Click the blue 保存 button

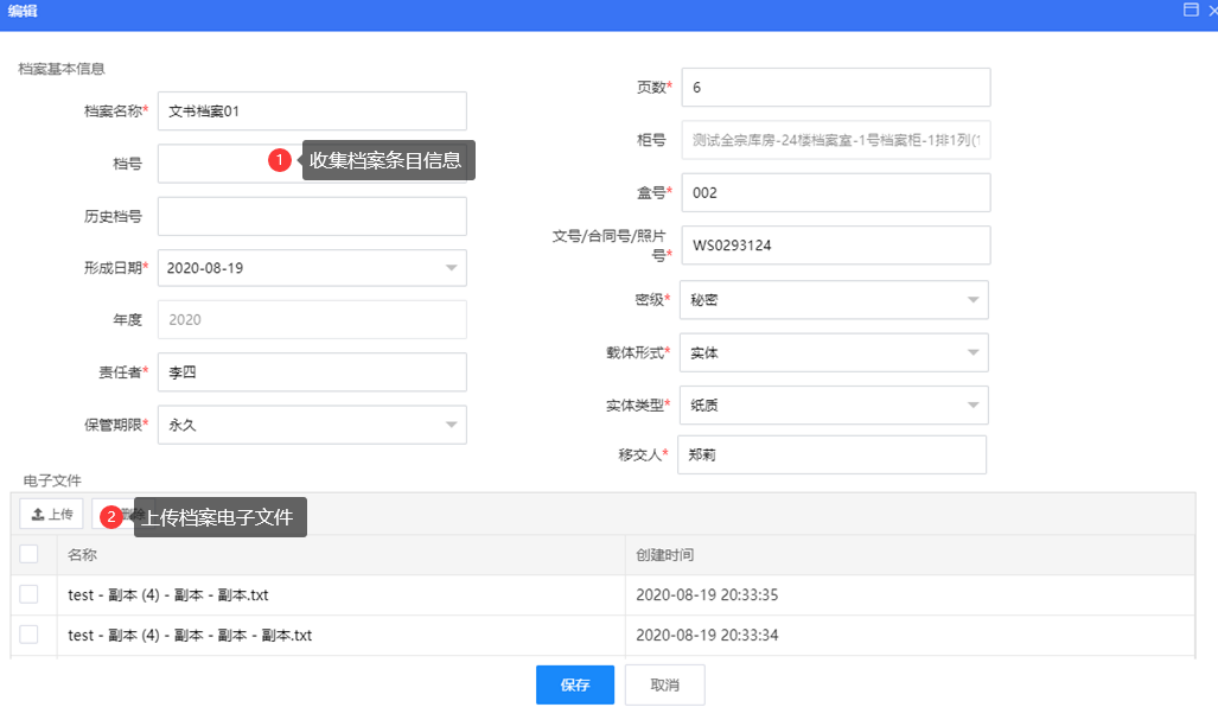click(575, 685)
